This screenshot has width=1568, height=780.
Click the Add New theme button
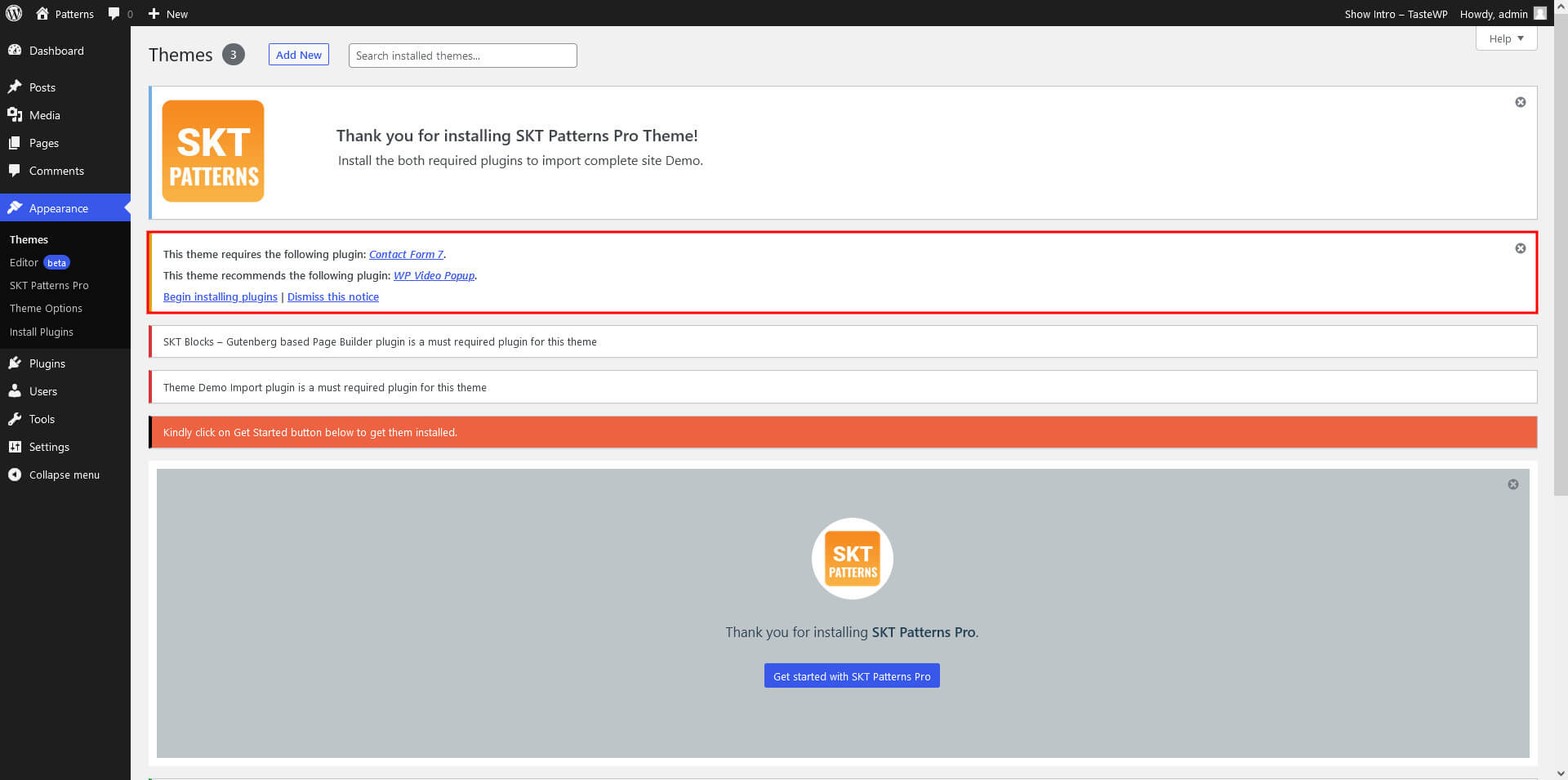(299, 55)
